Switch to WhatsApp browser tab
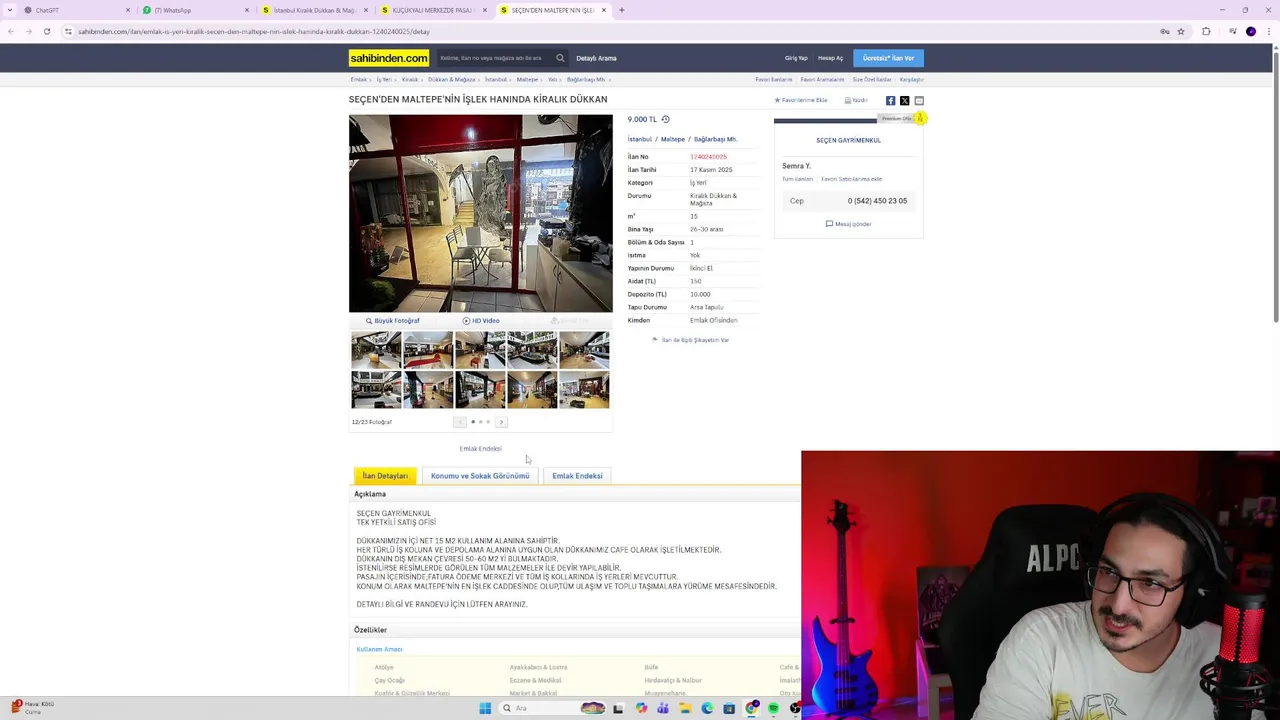The height and width of the screenshot is (720, 1280). [x=193, y=10]
